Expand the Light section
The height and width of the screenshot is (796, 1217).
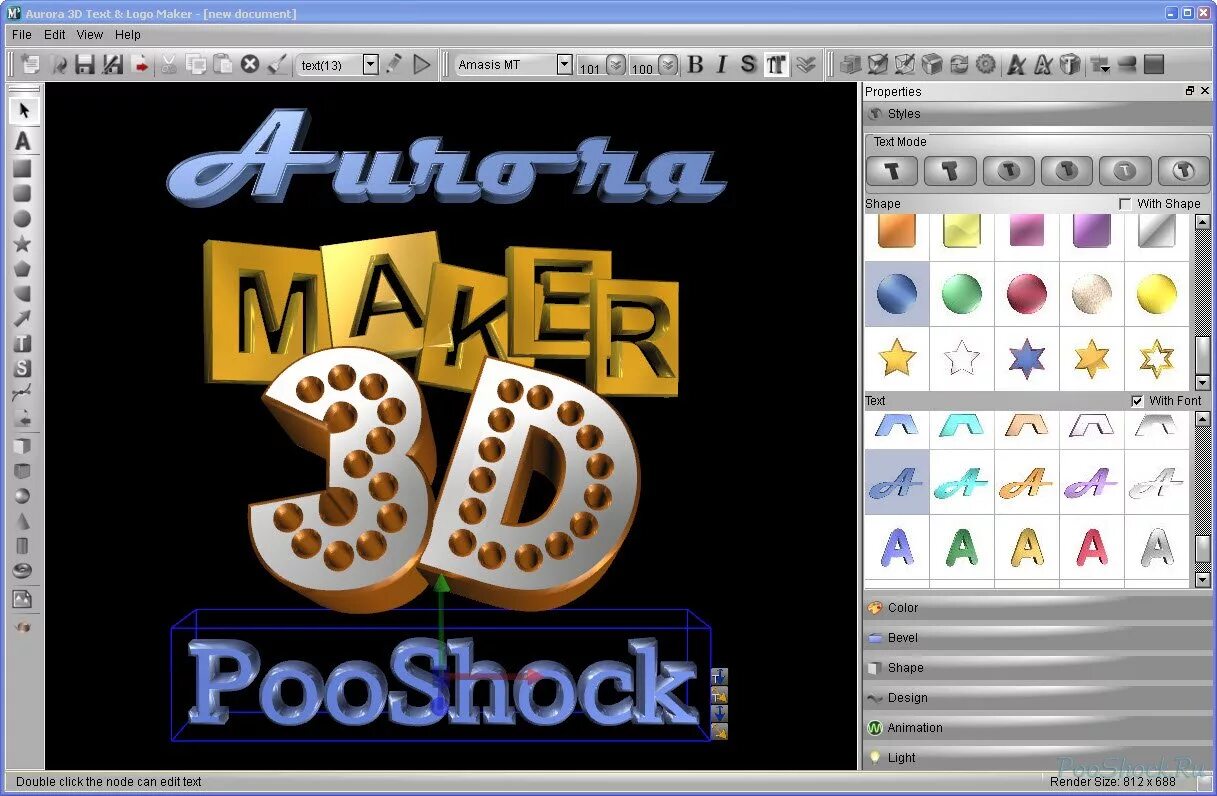(1038, 758)
